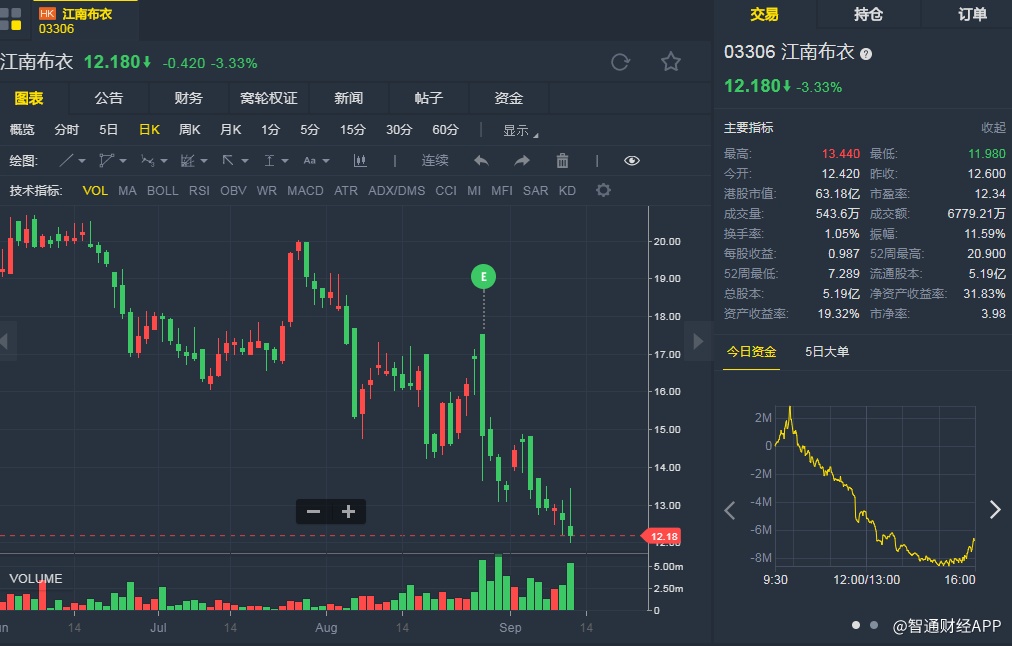This screenshot has width=1012, height=646.
Task: Click the redo arrow in drawing toolbar
Action: click(522, 160)
